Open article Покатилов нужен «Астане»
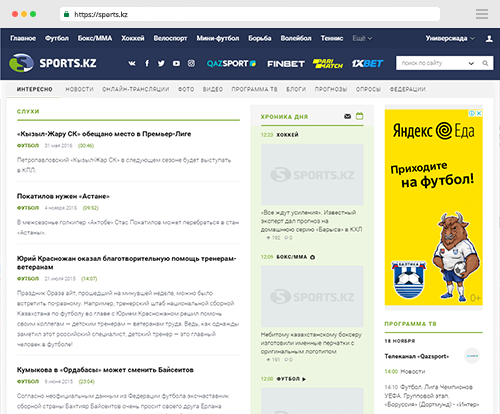The image size is (500, 414). coord(63,196)
